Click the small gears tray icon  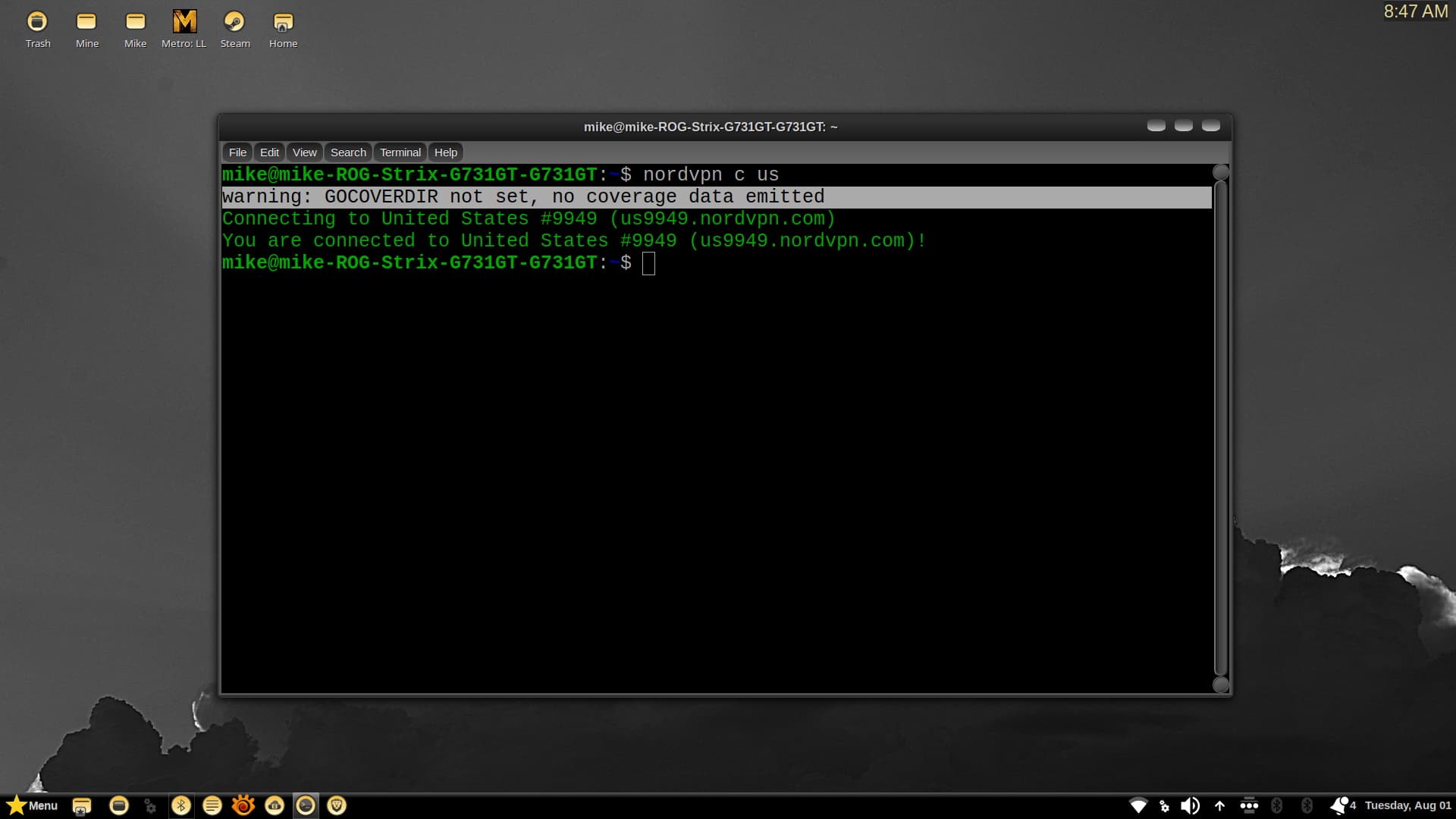(1165, 806)
